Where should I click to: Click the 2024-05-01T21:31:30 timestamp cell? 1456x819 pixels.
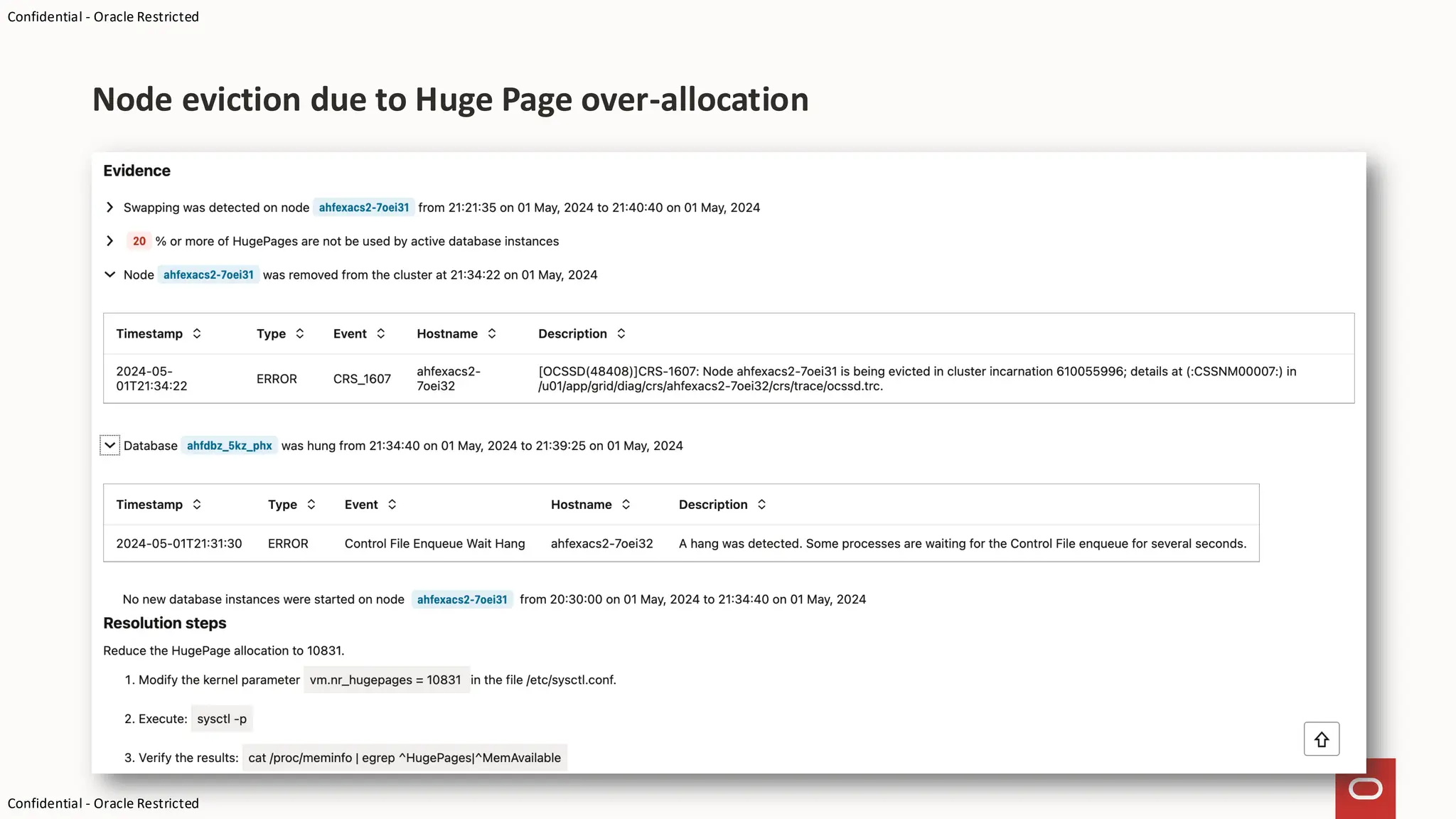[179, 544]
